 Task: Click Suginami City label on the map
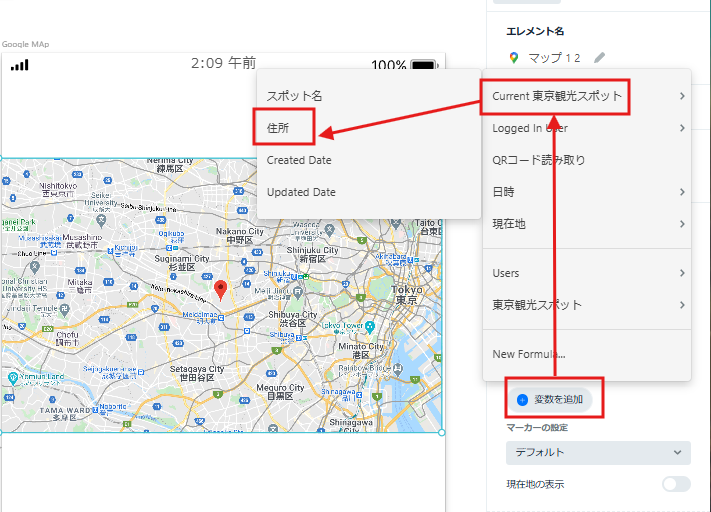click(x=182, y=263)
